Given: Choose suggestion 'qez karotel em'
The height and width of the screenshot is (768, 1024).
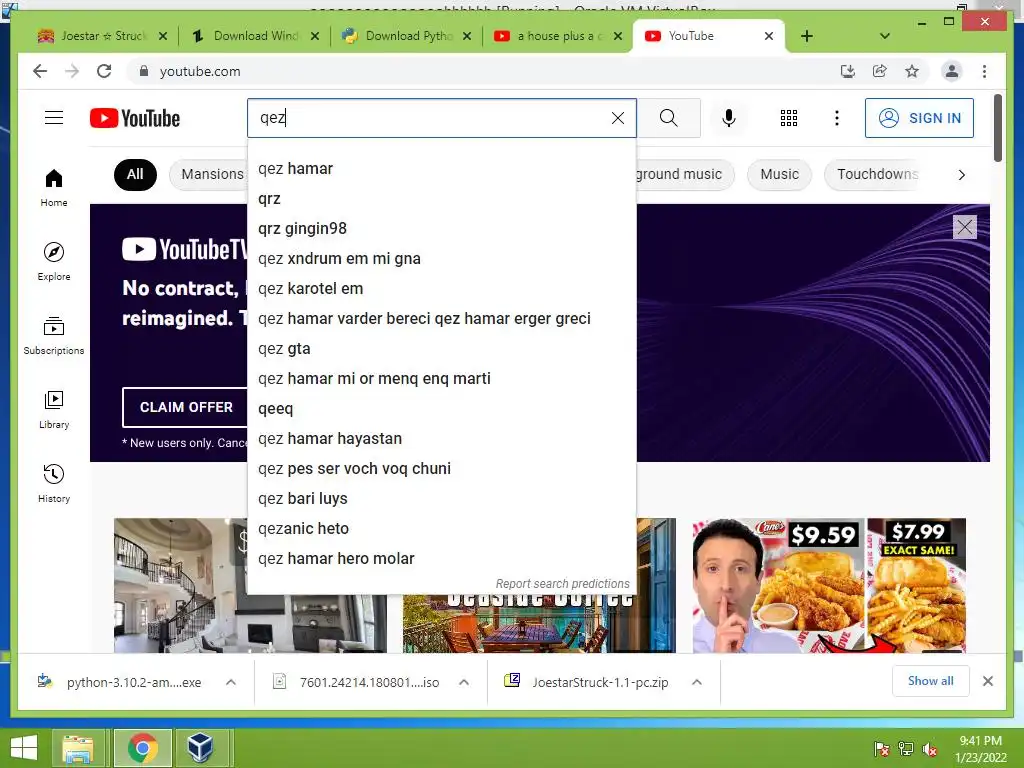Looking at the screenshot, I should (x=441, y=289).
